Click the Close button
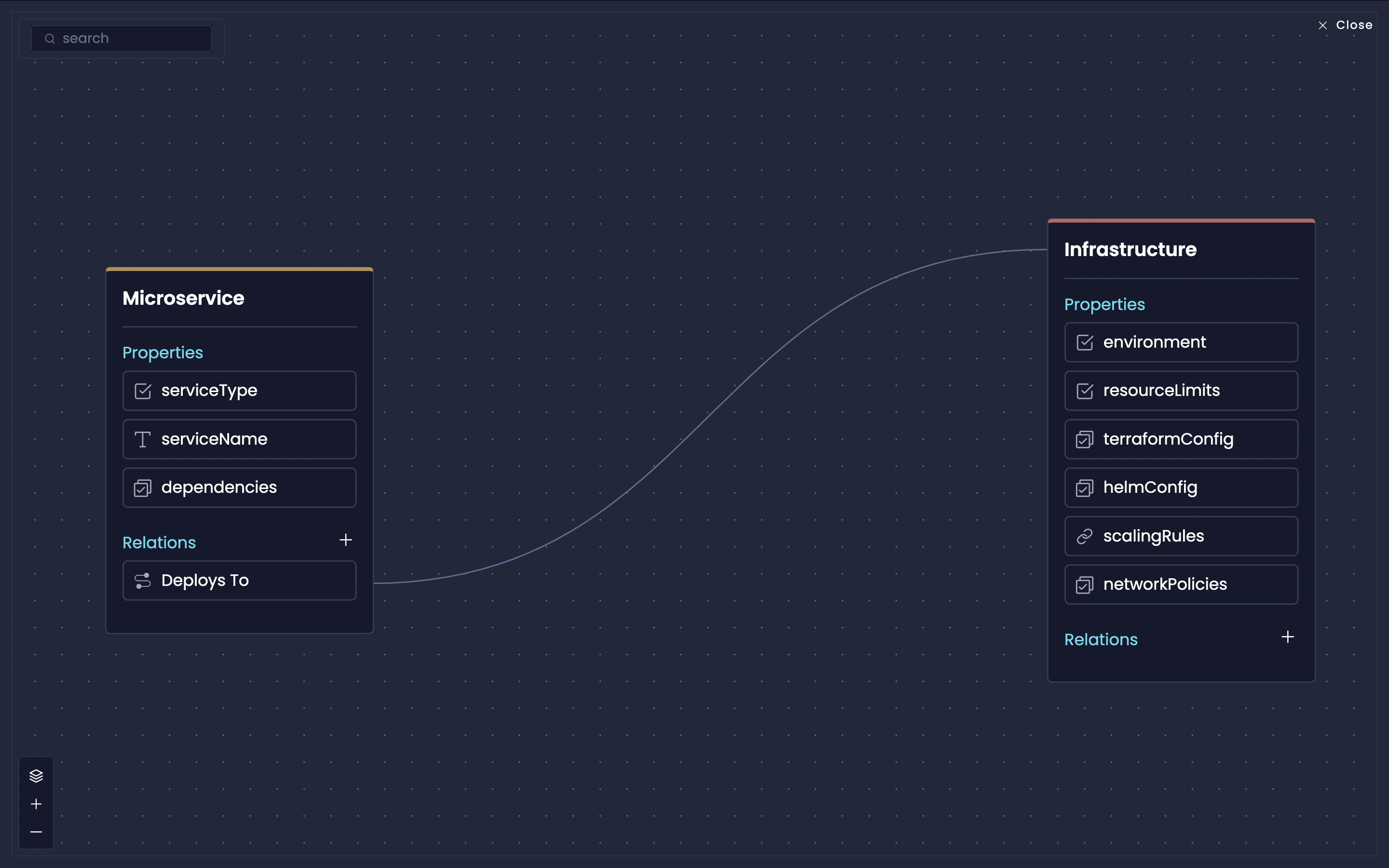This screenshot has height=868, width=1389. click(x=1346, y=25)
